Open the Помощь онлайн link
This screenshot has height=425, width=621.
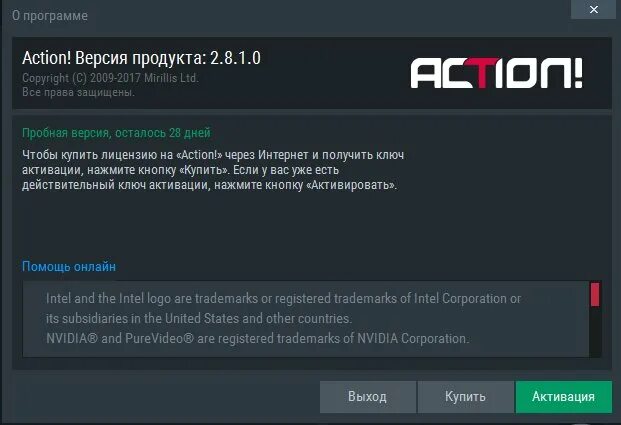(x=69, y=267)
